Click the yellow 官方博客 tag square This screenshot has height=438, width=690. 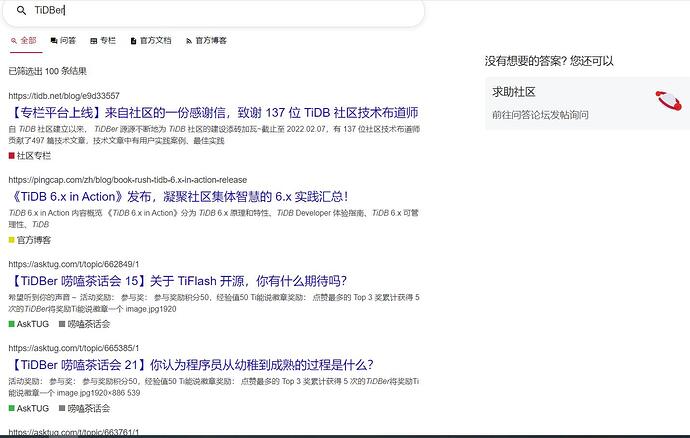(11, 239)
